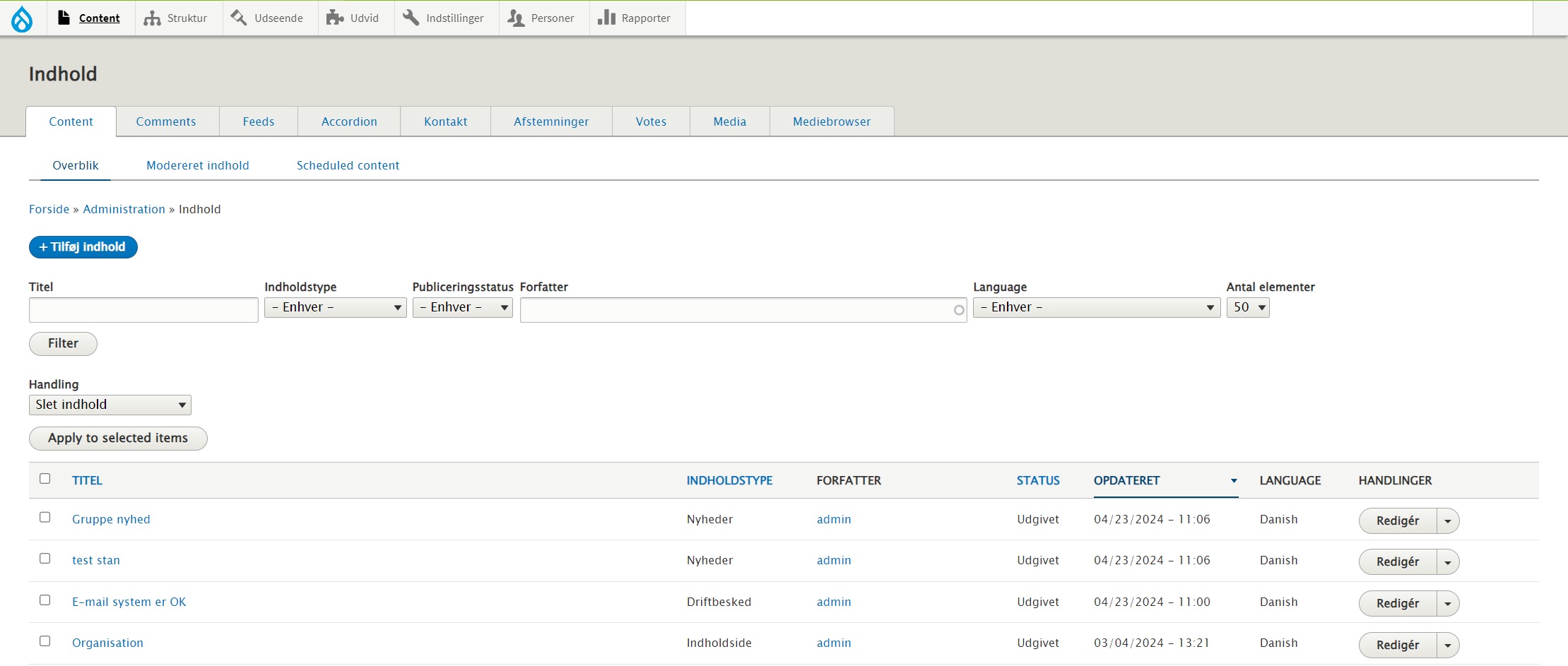This screenshot has width=1568, height=666.
Task: Click the Personer people icon
Action: click(516, 18)
